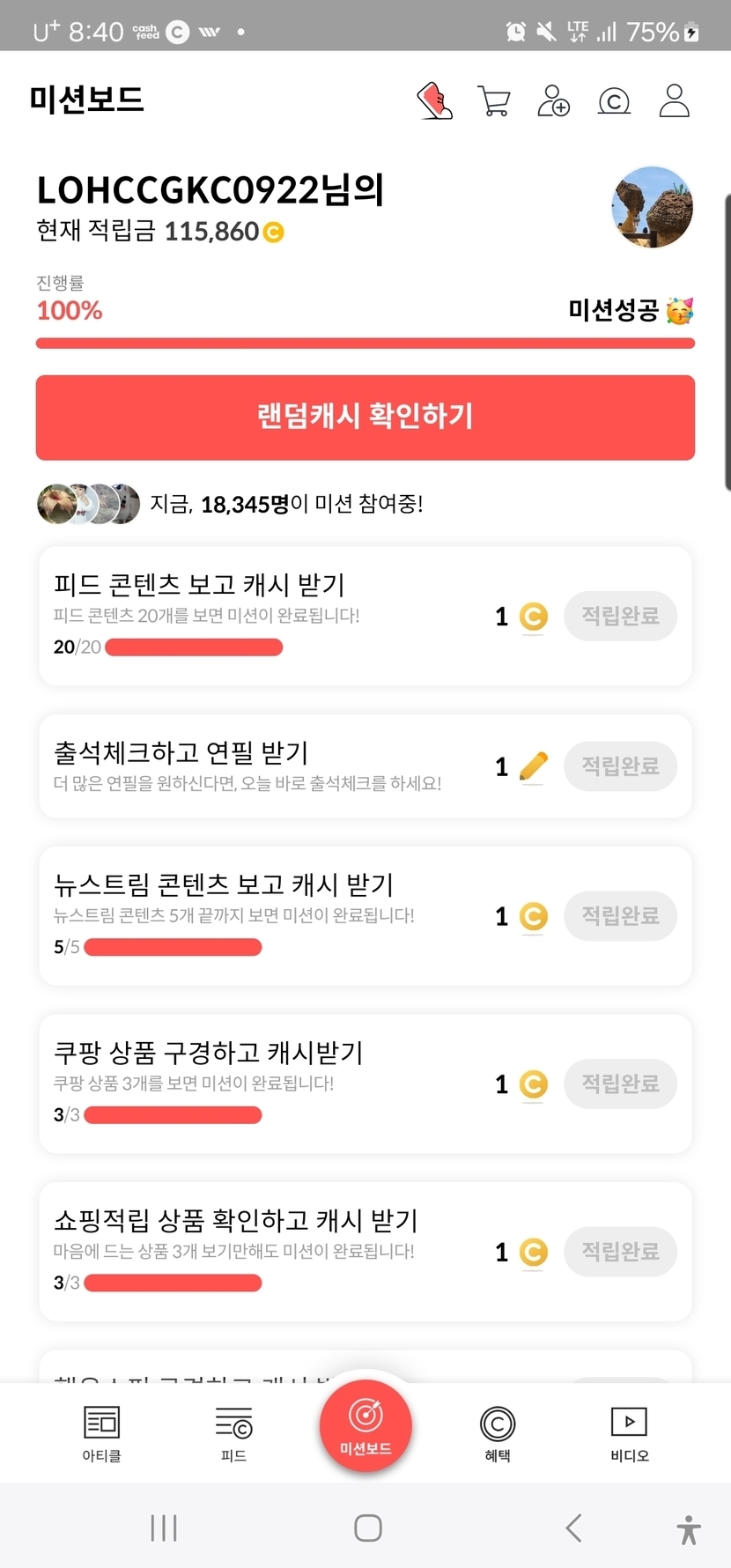
Task: Select the center 미션보드 tab button
Action: (x=365, y=1424)
